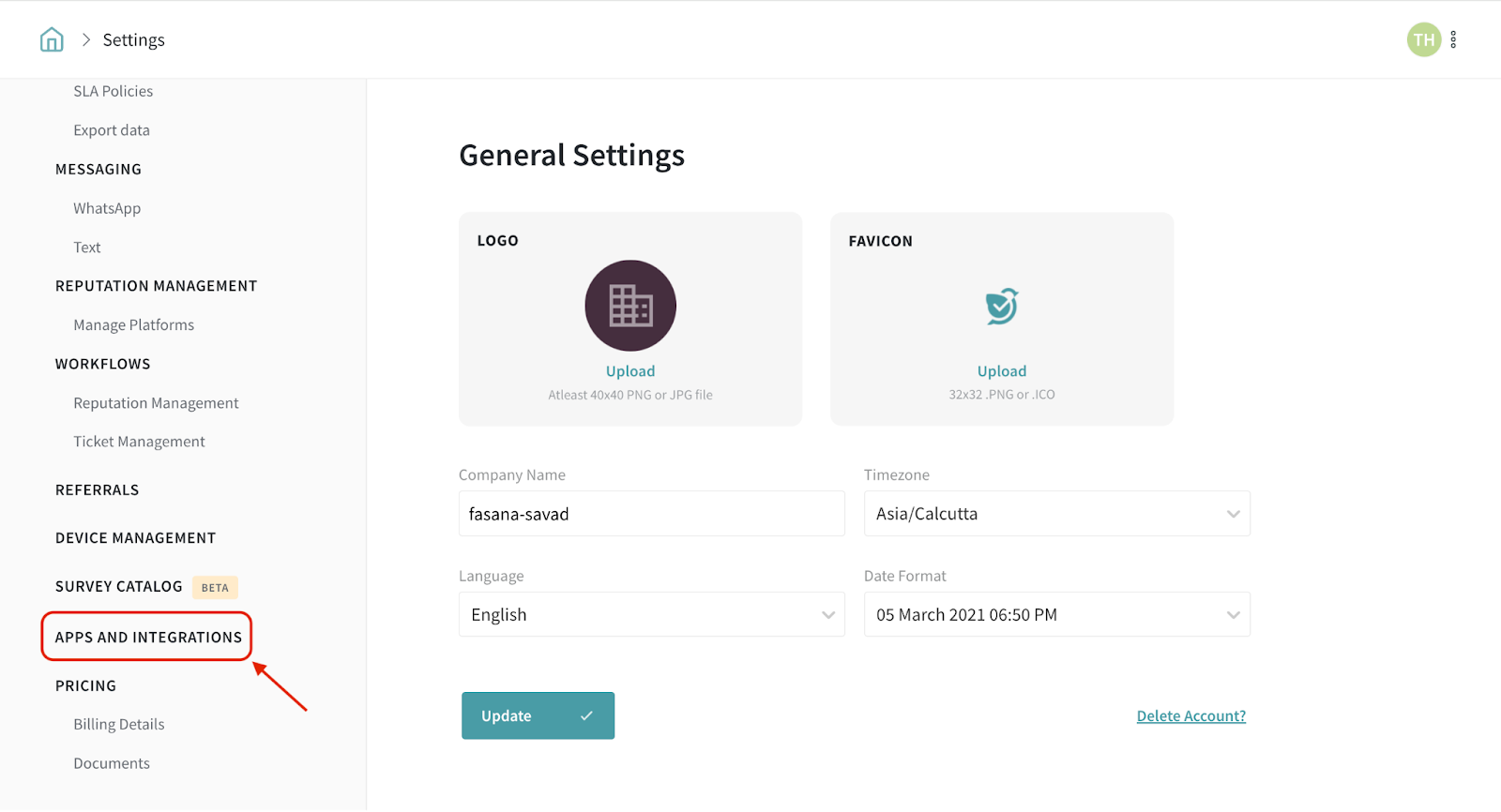Click the breadcrumb chevron separator arrow

pos(86,39)
